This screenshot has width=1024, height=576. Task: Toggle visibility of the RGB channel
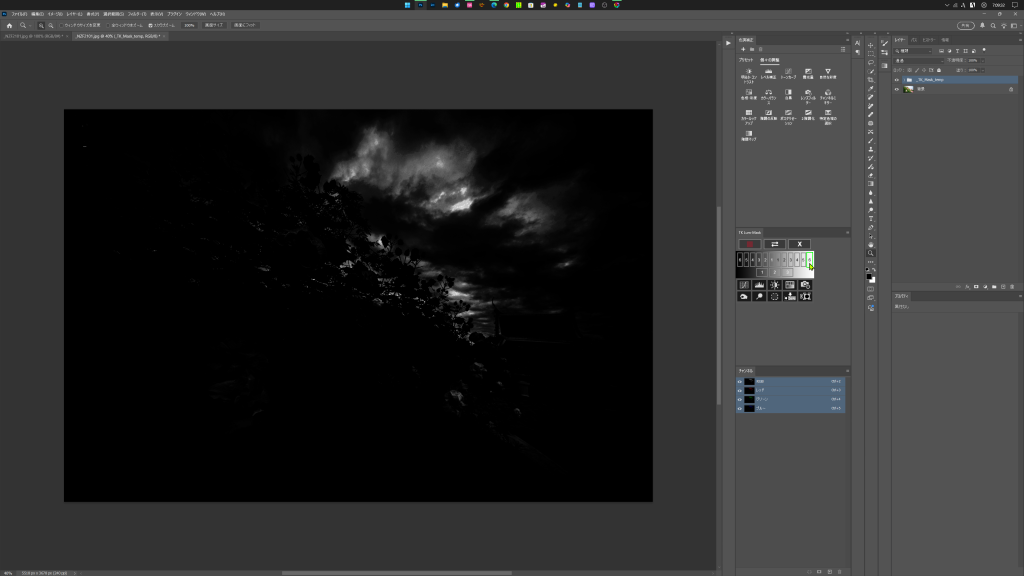point(741,381)
